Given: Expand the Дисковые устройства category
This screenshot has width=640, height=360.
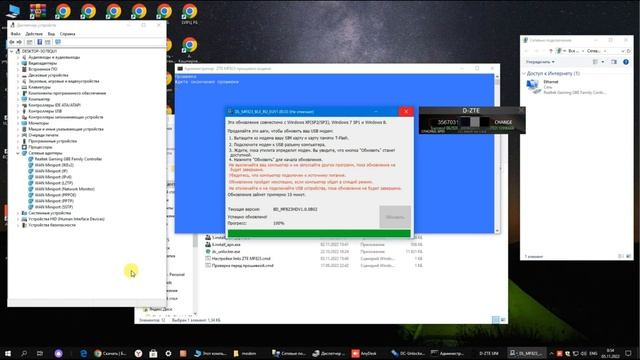Looking at the screenshot, I should [18, 75].
